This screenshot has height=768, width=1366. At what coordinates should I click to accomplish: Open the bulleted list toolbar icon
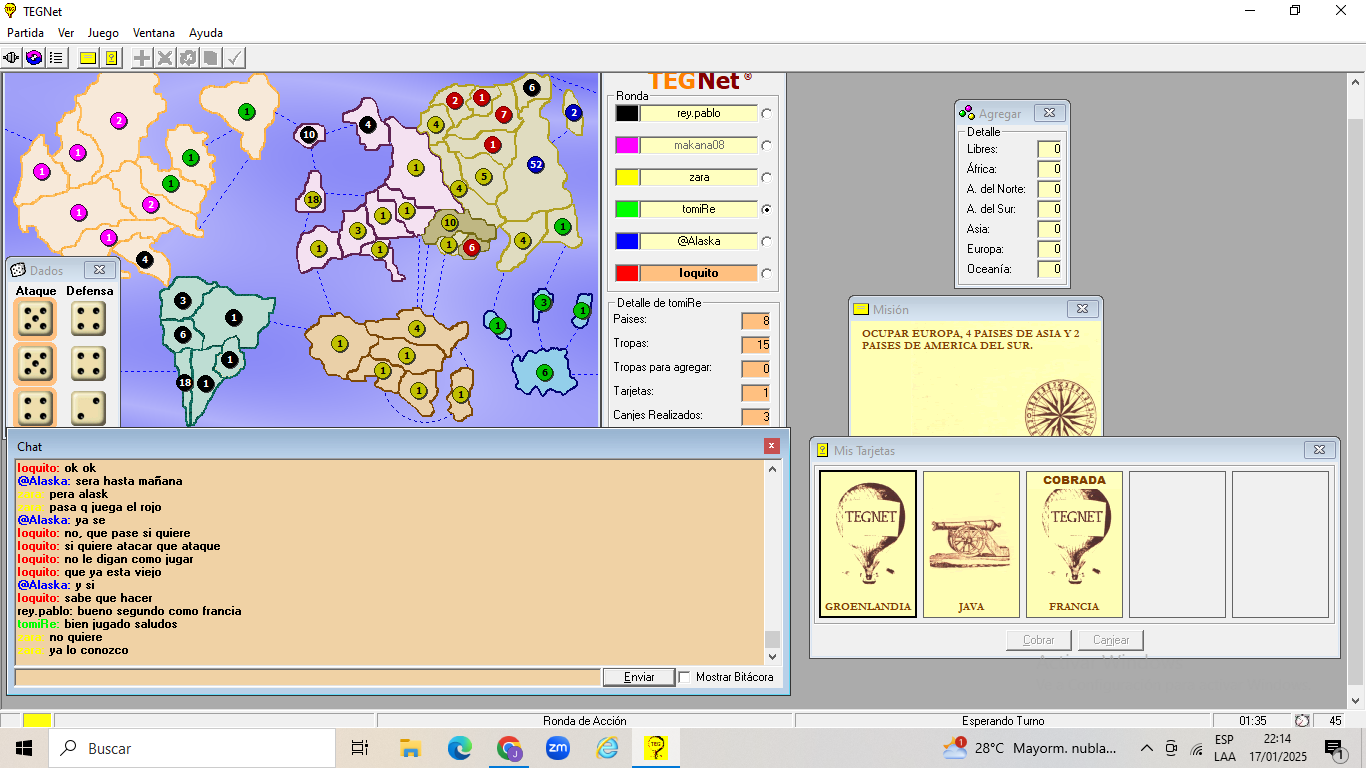[56, 58]
